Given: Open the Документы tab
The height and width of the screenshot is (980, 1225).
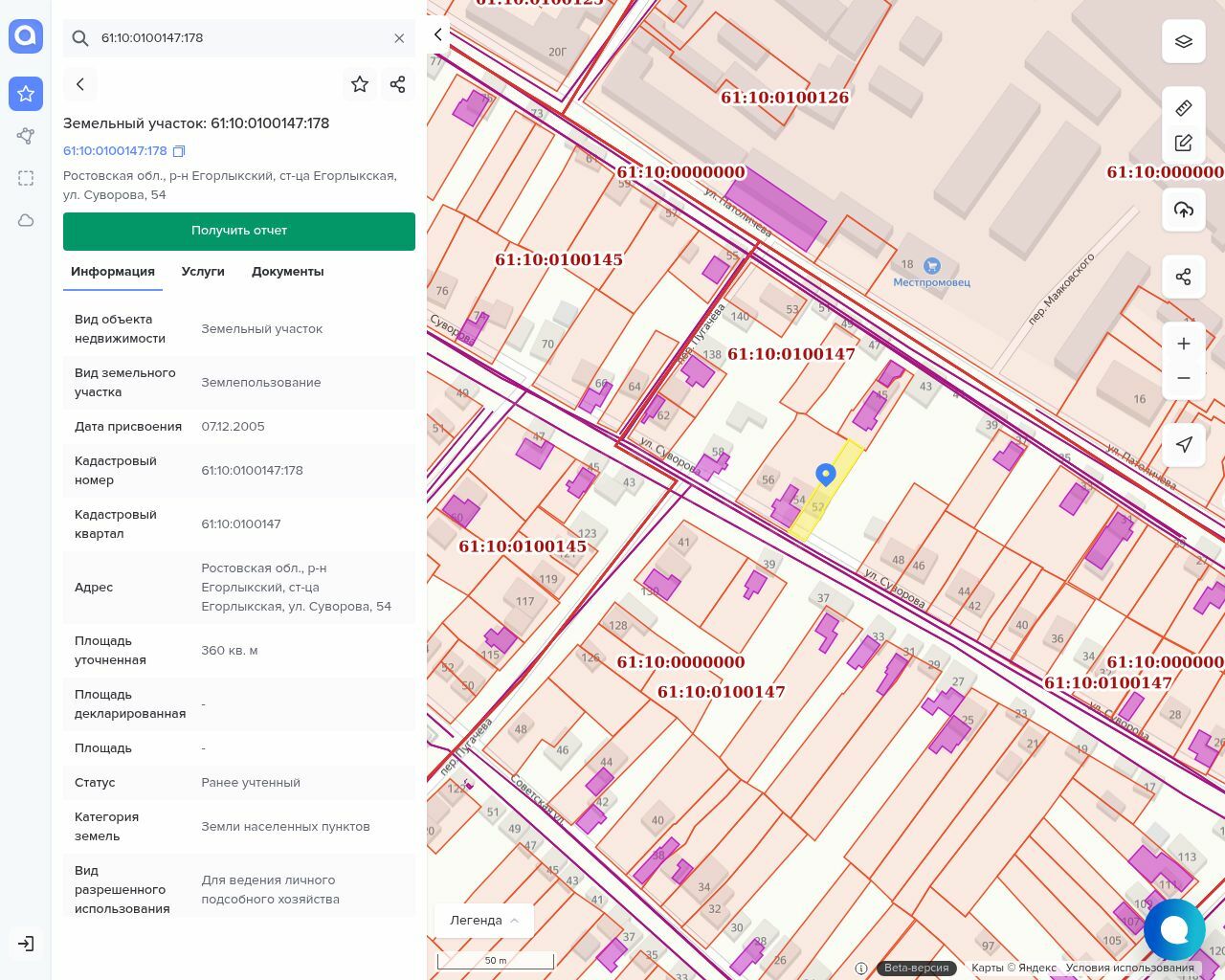Looking at the screenshot, I should point(287,272).
